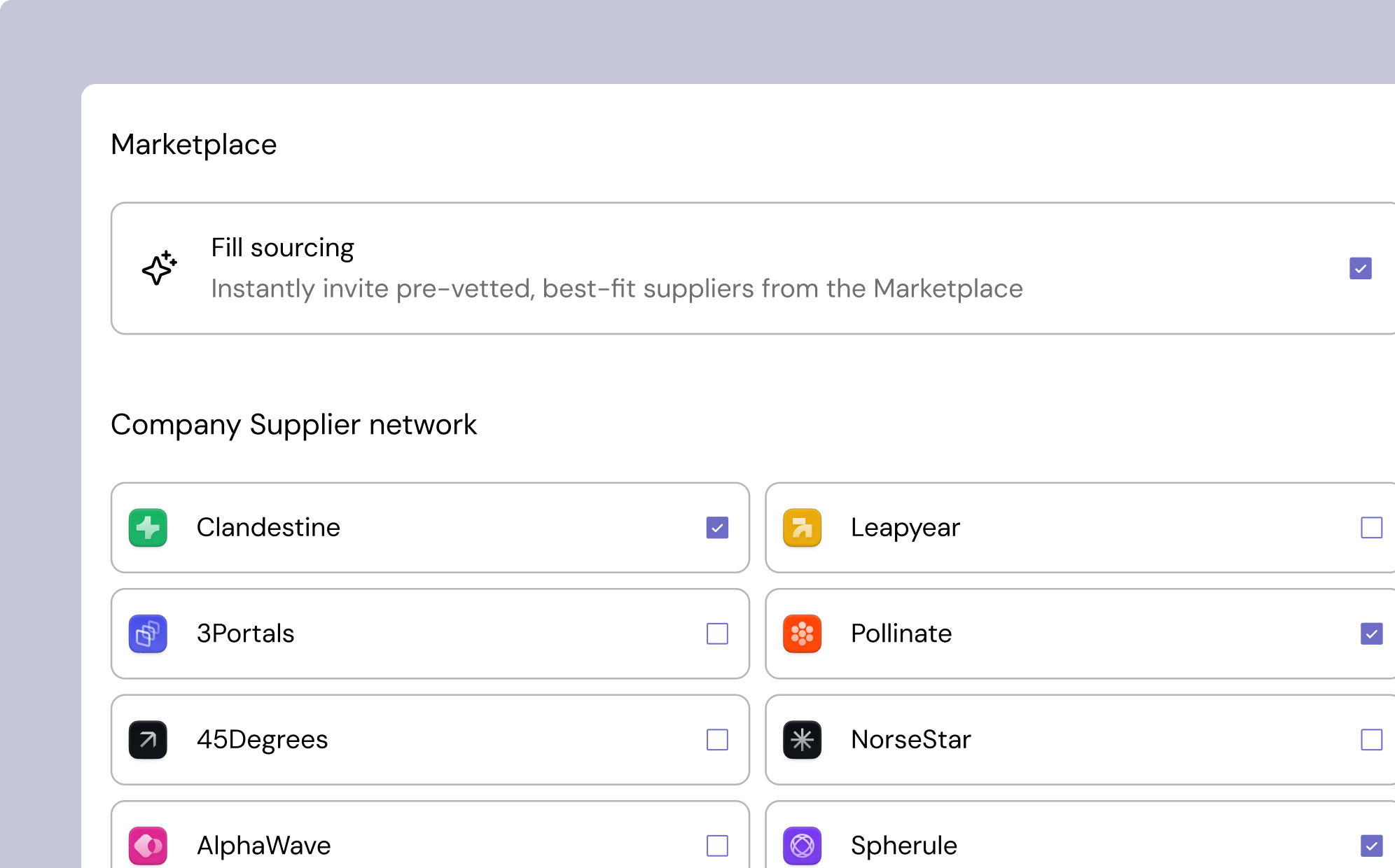Deselect the Pollinate checkbox
This screenshot has height=868, width=1395.
1371,634
